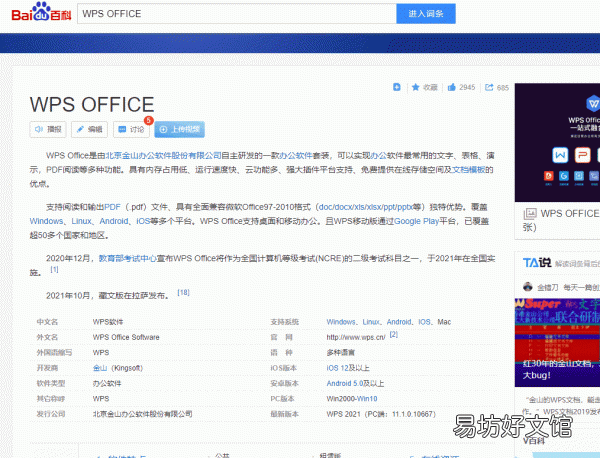This screenshot has height=458, width=600.
Task: Click the blue 进入词条 button
Action: (x=426, y=14)
